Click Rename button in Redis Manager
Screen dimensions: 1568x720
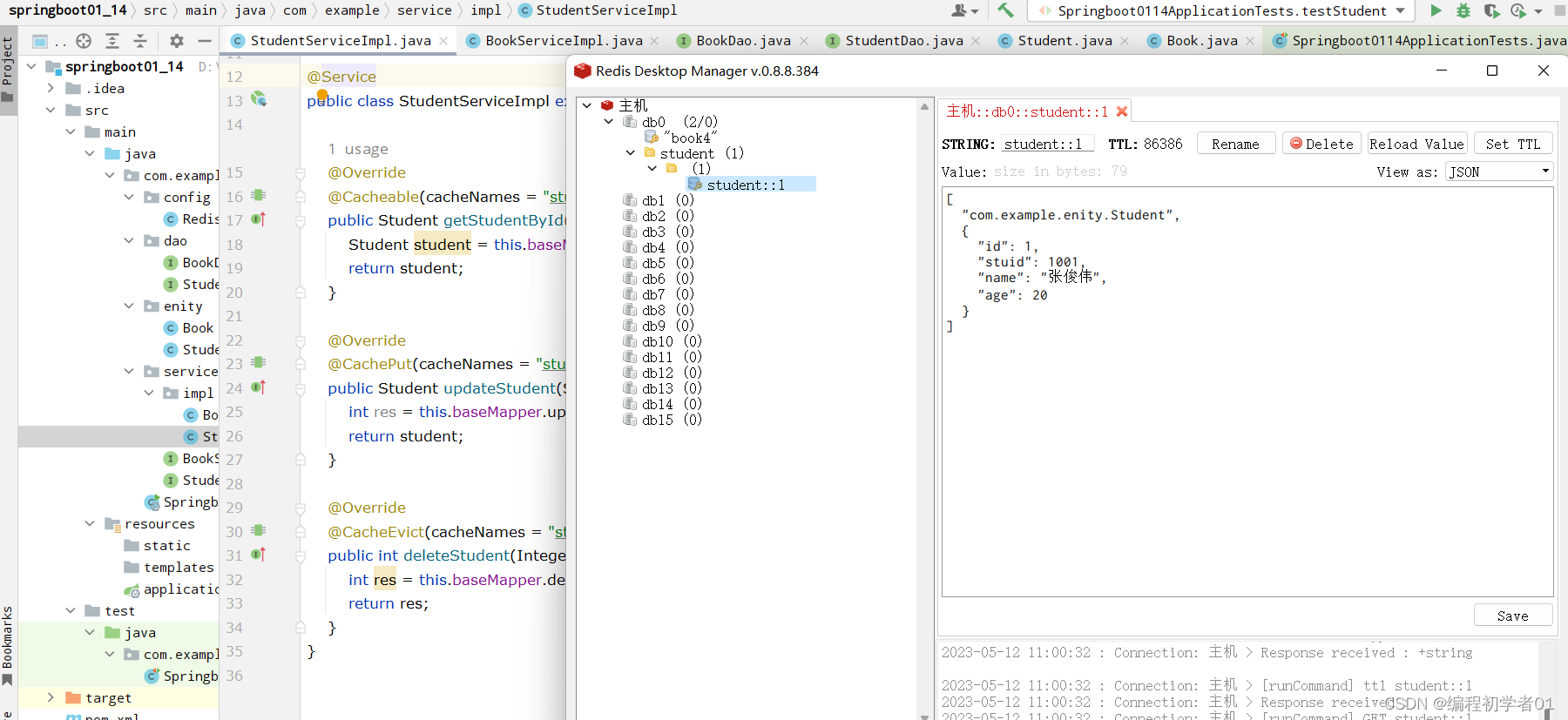(1235, 144)
